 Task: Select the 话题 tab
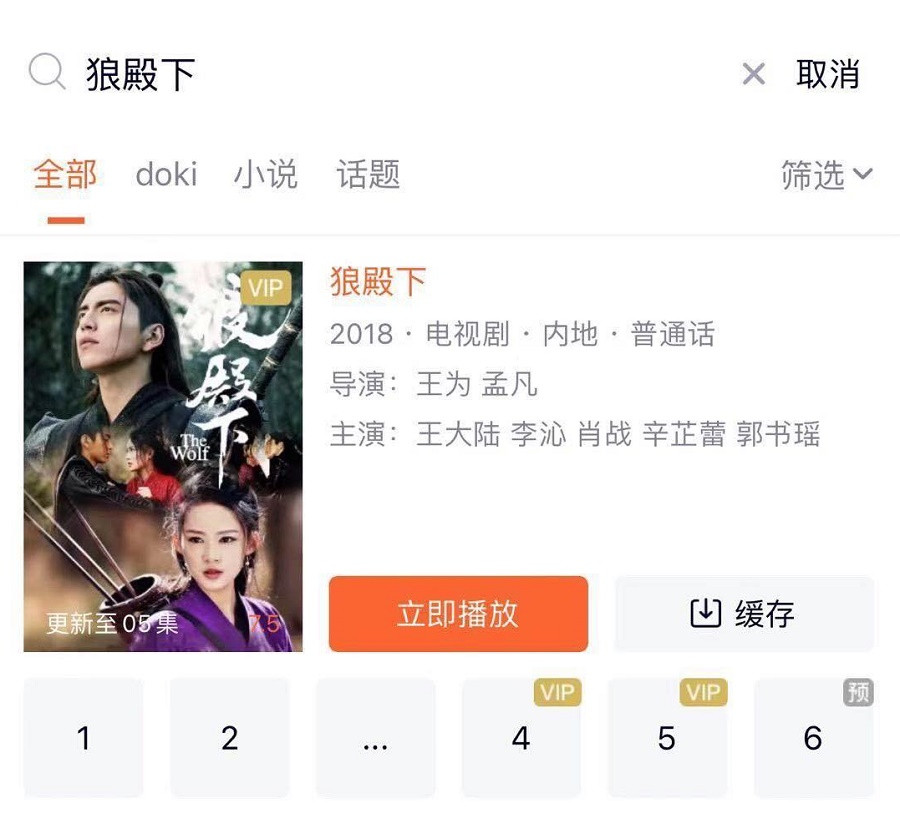368,174
